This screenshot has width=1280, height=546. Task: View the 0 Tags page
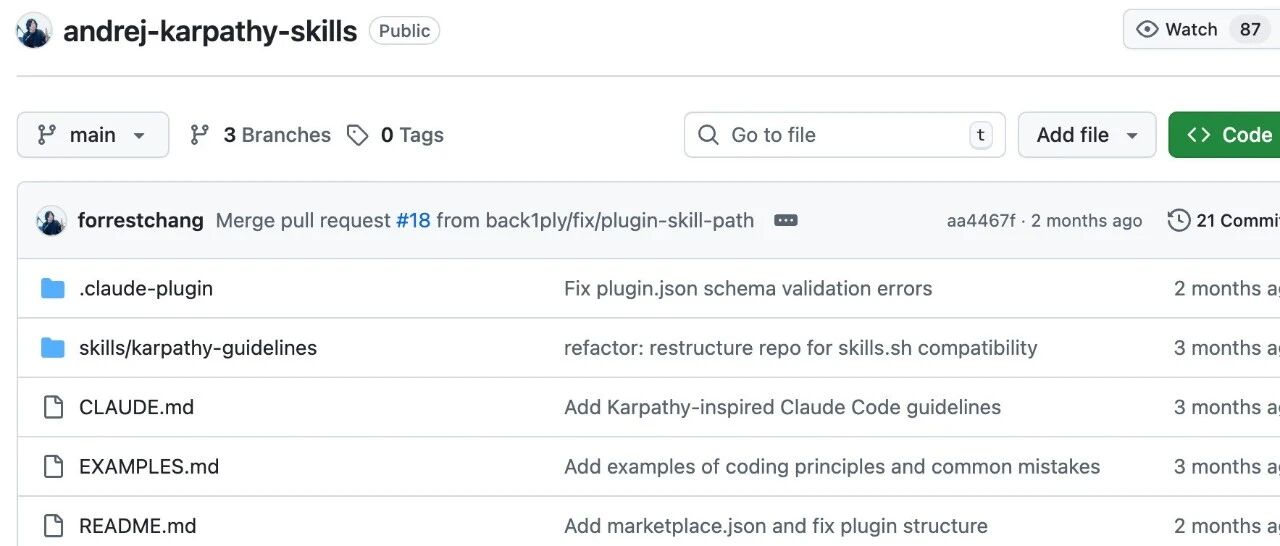396,135
